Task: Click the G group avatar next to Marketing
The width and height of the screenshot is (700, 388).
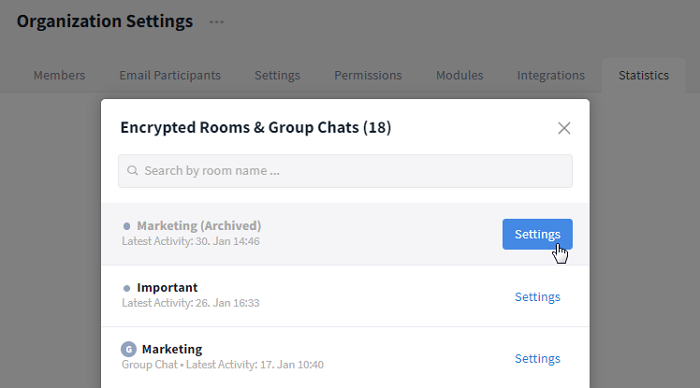Action: coord(129,349)
